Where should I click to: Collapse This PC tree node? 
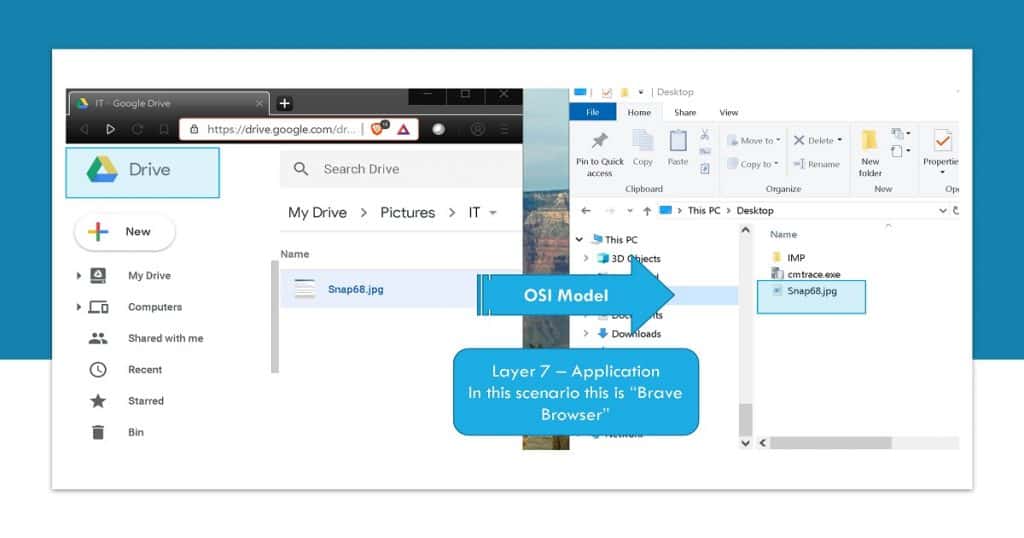pyautogui.click(x=579, y=240)
